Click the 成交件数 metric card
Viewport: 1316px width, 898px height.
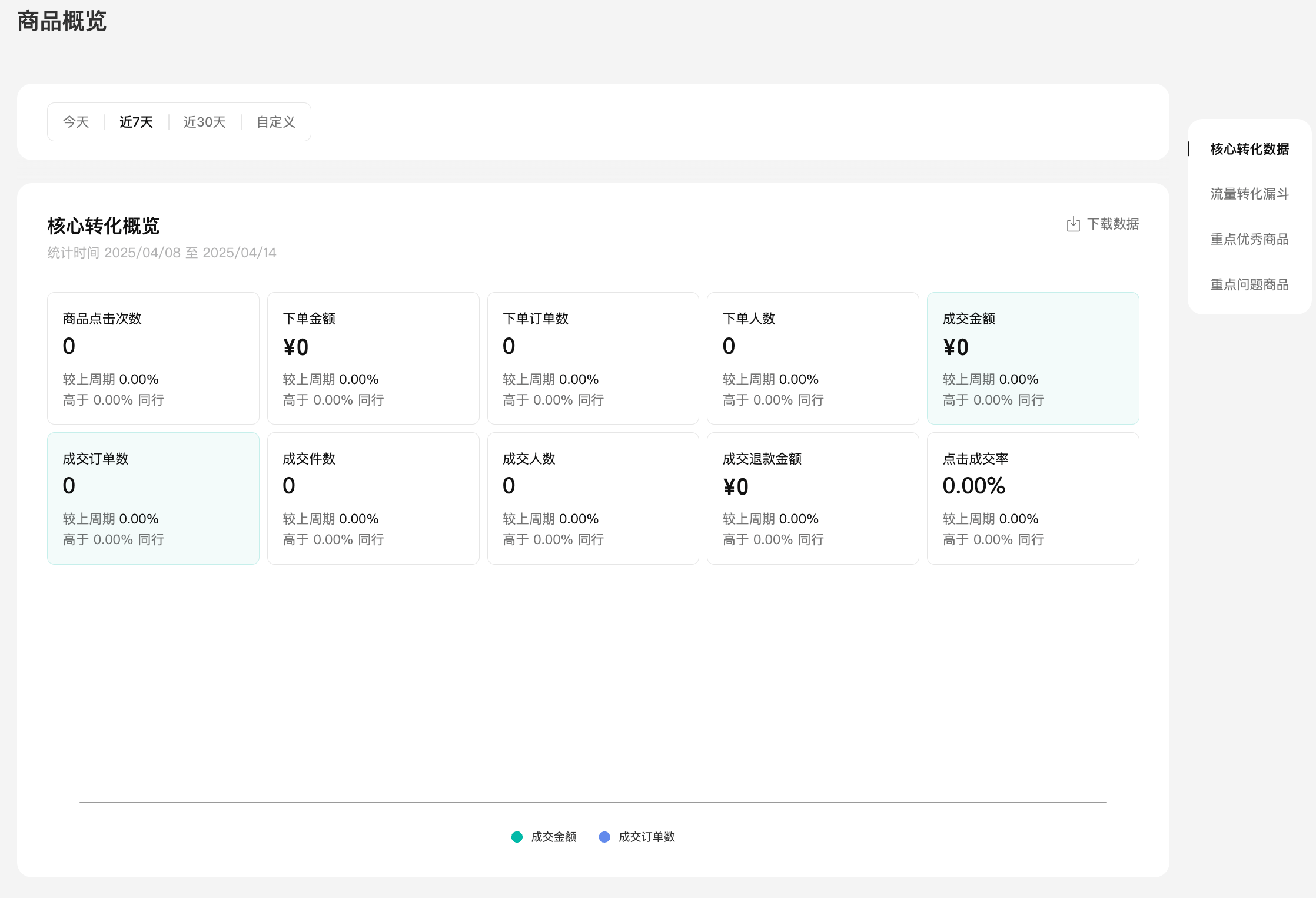point(373,498)
